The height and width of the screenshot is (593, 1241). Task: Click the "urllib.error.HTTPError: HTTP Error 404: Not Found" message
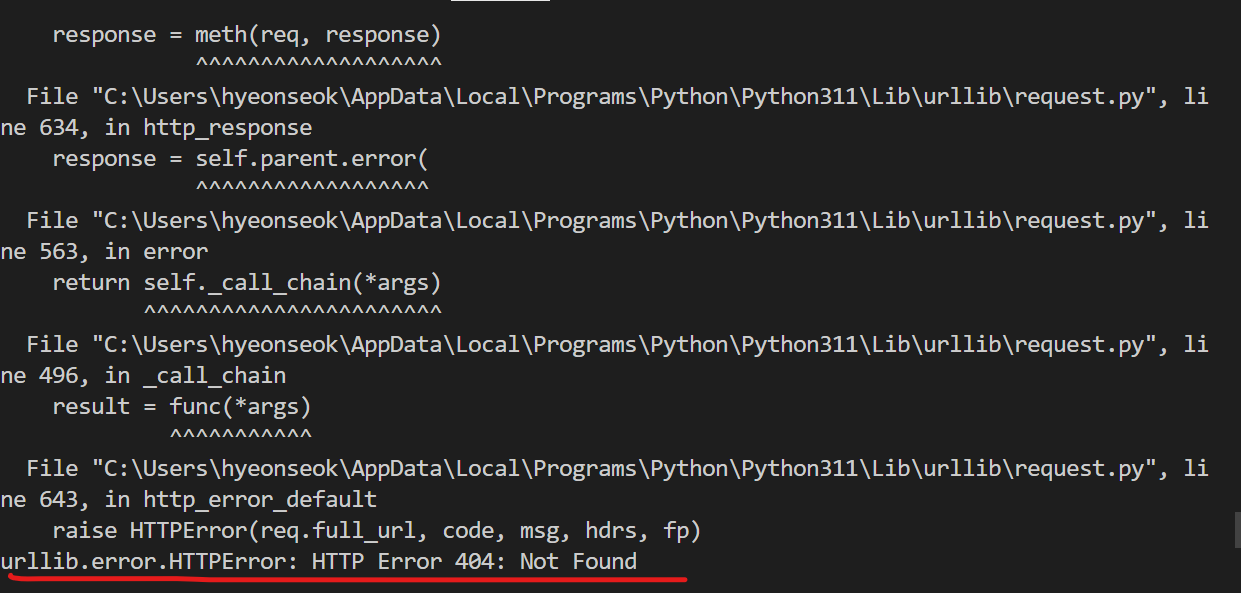pyautogui.click(x=319, y=563)
